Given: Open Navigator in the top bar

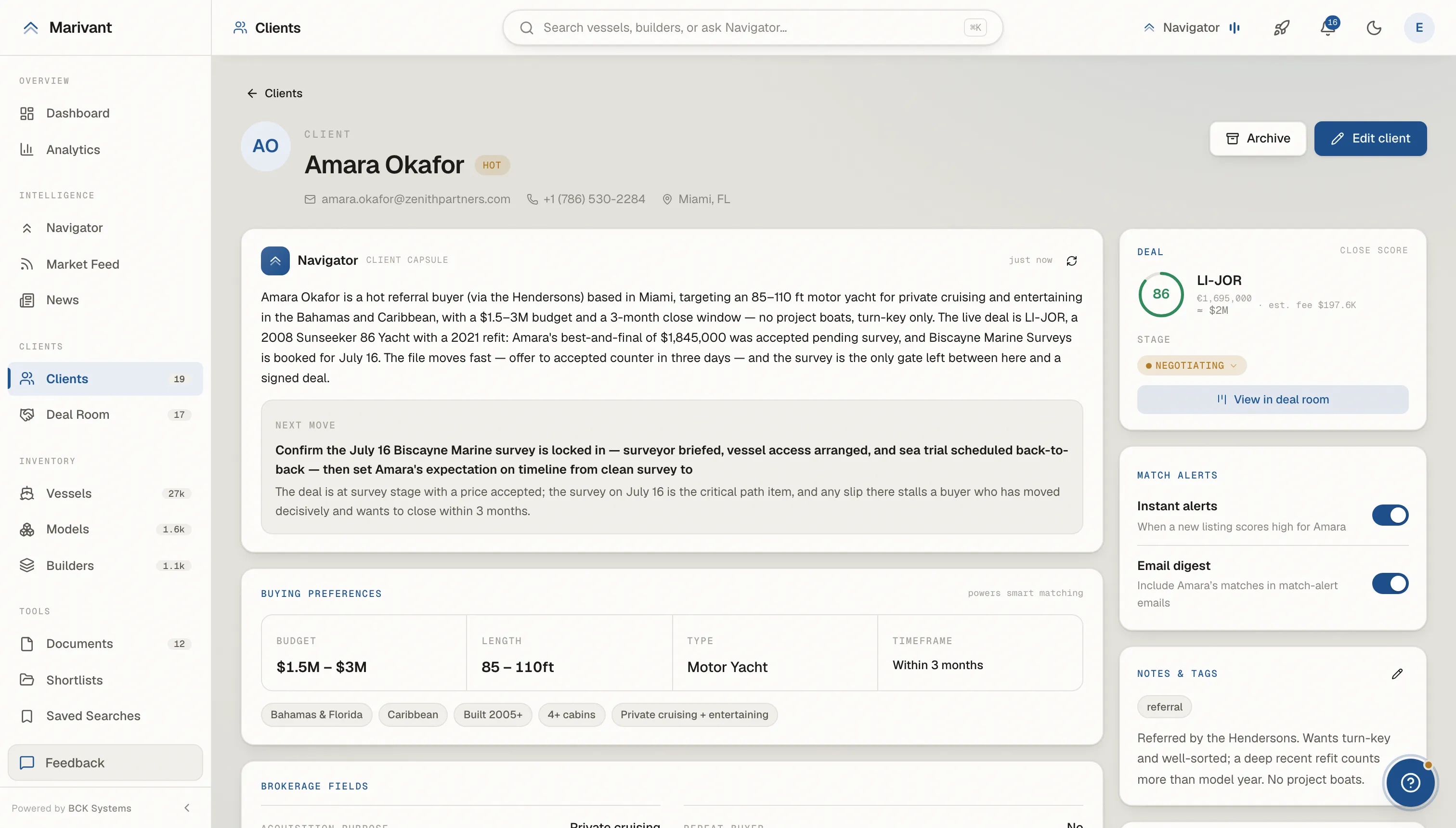Looking at the screenshot, I should (1192, 27).
